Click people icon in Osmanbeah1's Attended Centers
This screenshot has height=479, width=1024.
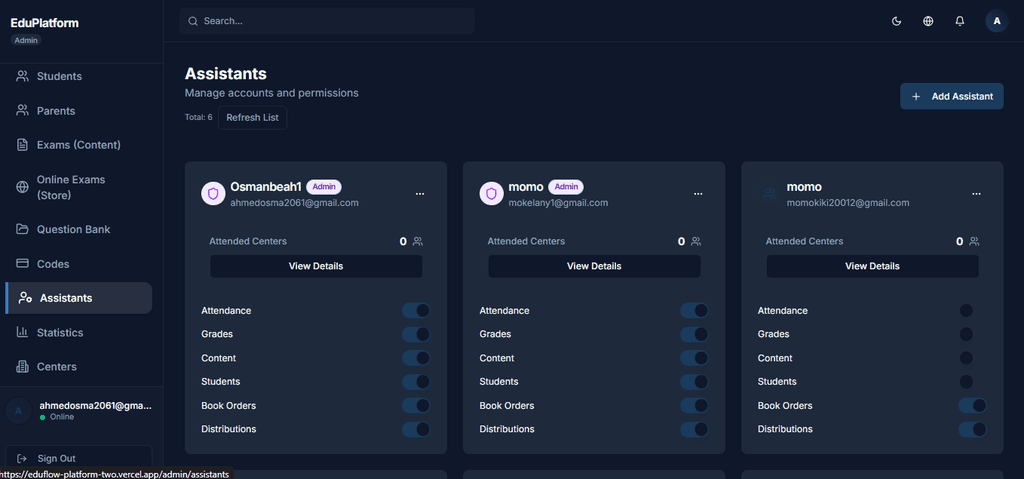click(x=418, y=241)
